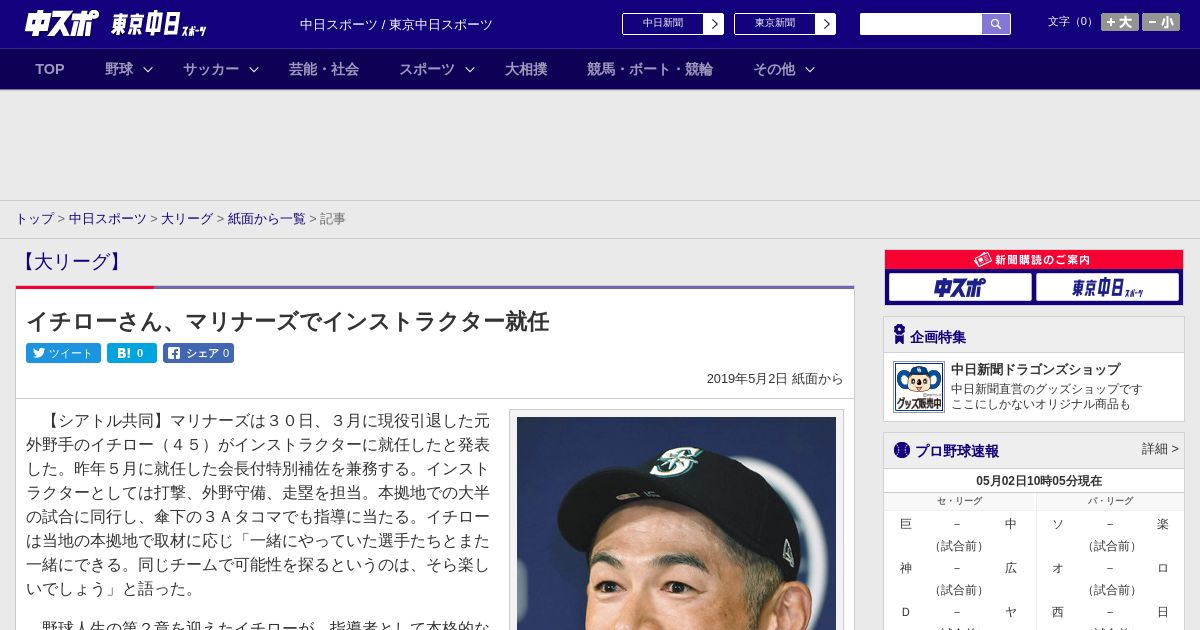Expand the サッカー dropdown chevron

click(254, 69)
